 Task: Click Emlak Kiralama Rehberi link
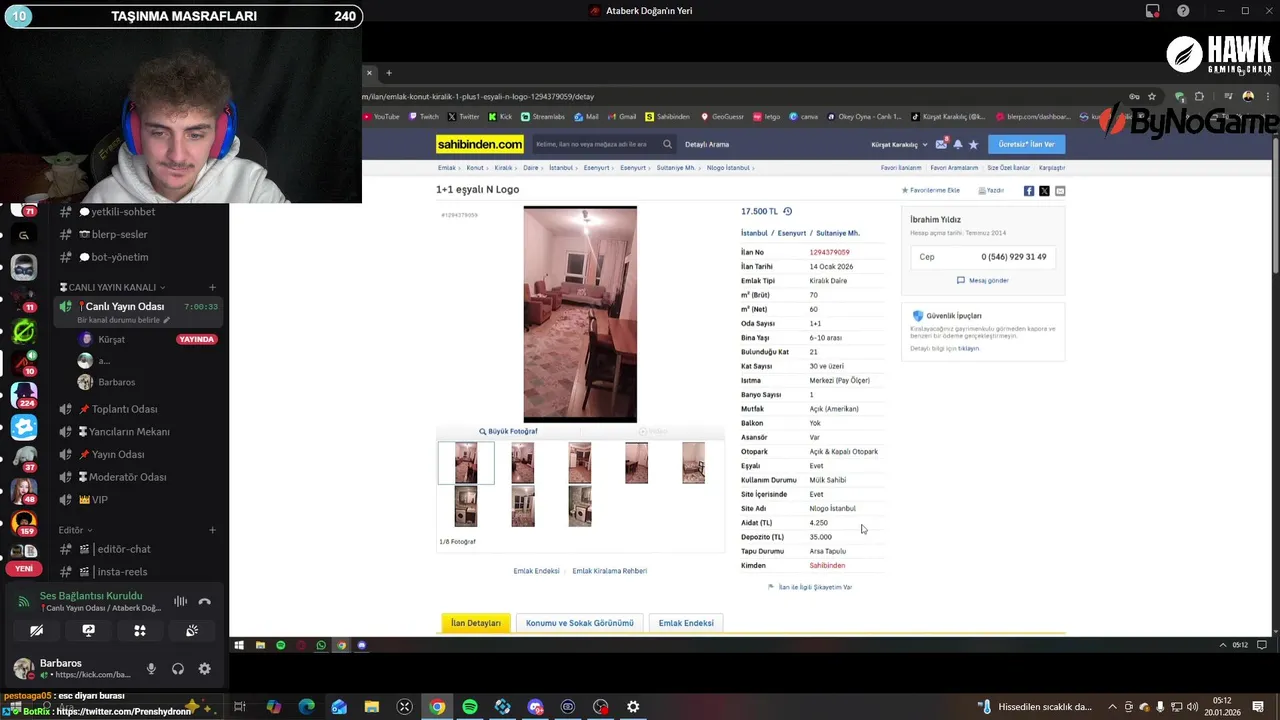click(609, 571)
